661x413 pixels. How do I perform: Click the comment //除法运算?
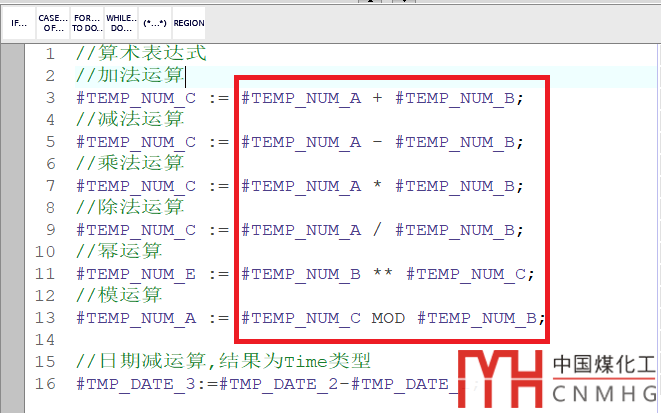click(130, 207)
